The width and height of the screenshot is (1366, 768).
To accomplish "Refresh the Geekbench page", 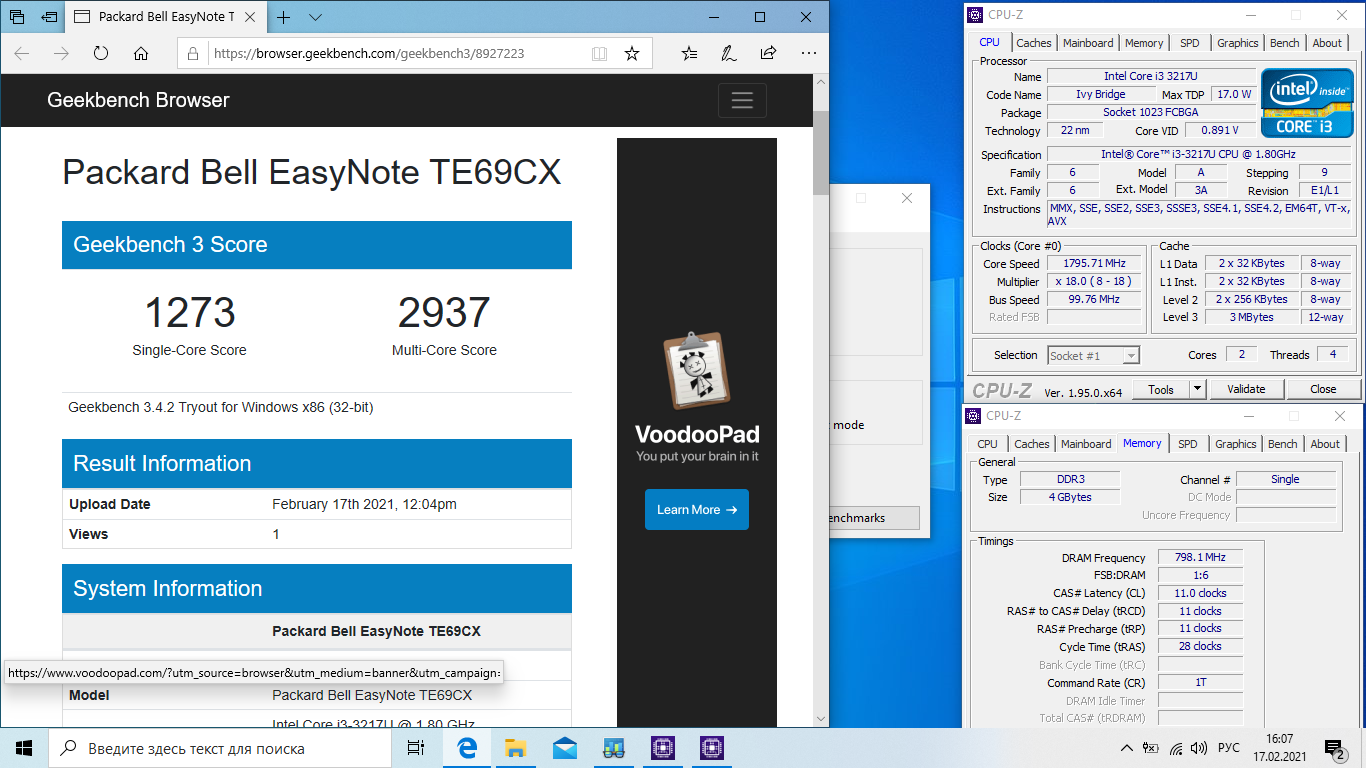I will point(101,53).
